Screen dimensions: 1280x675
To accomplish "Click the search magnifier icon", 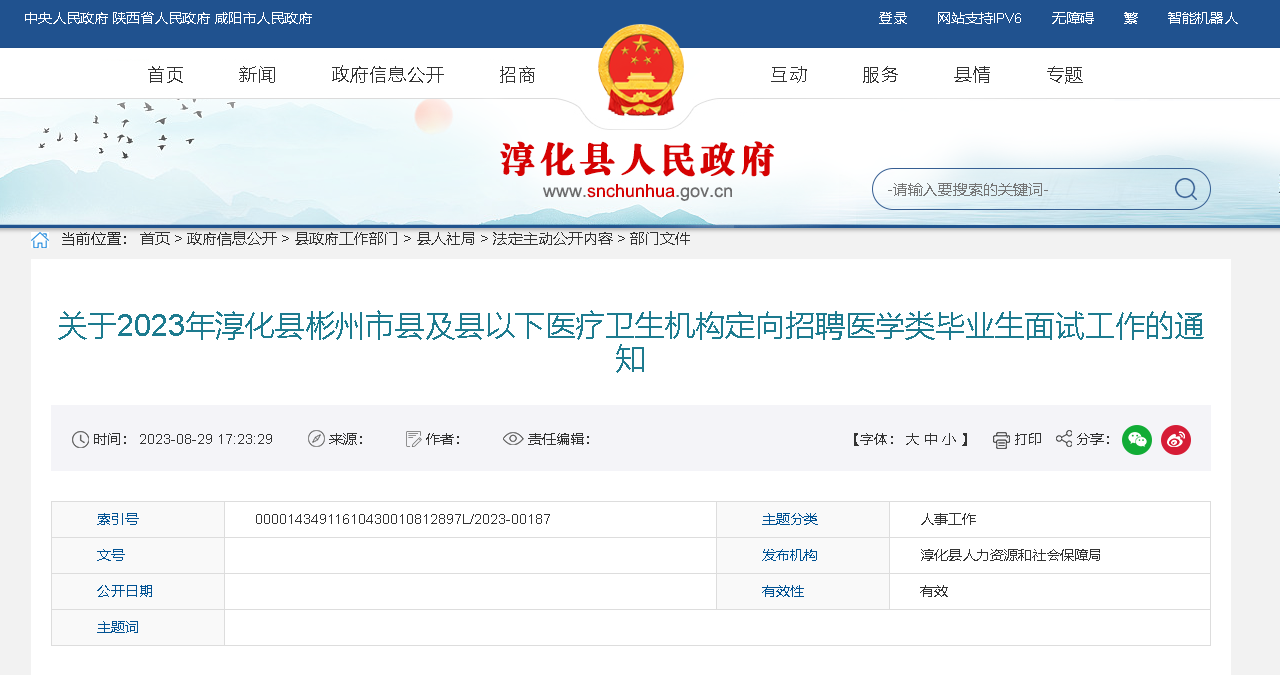I will [x=1186, y=189].
